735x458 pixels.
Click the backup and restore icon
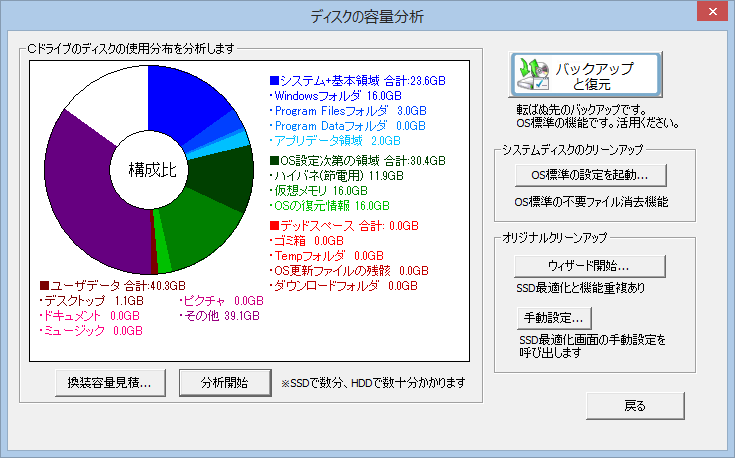(x=532, y=76)
